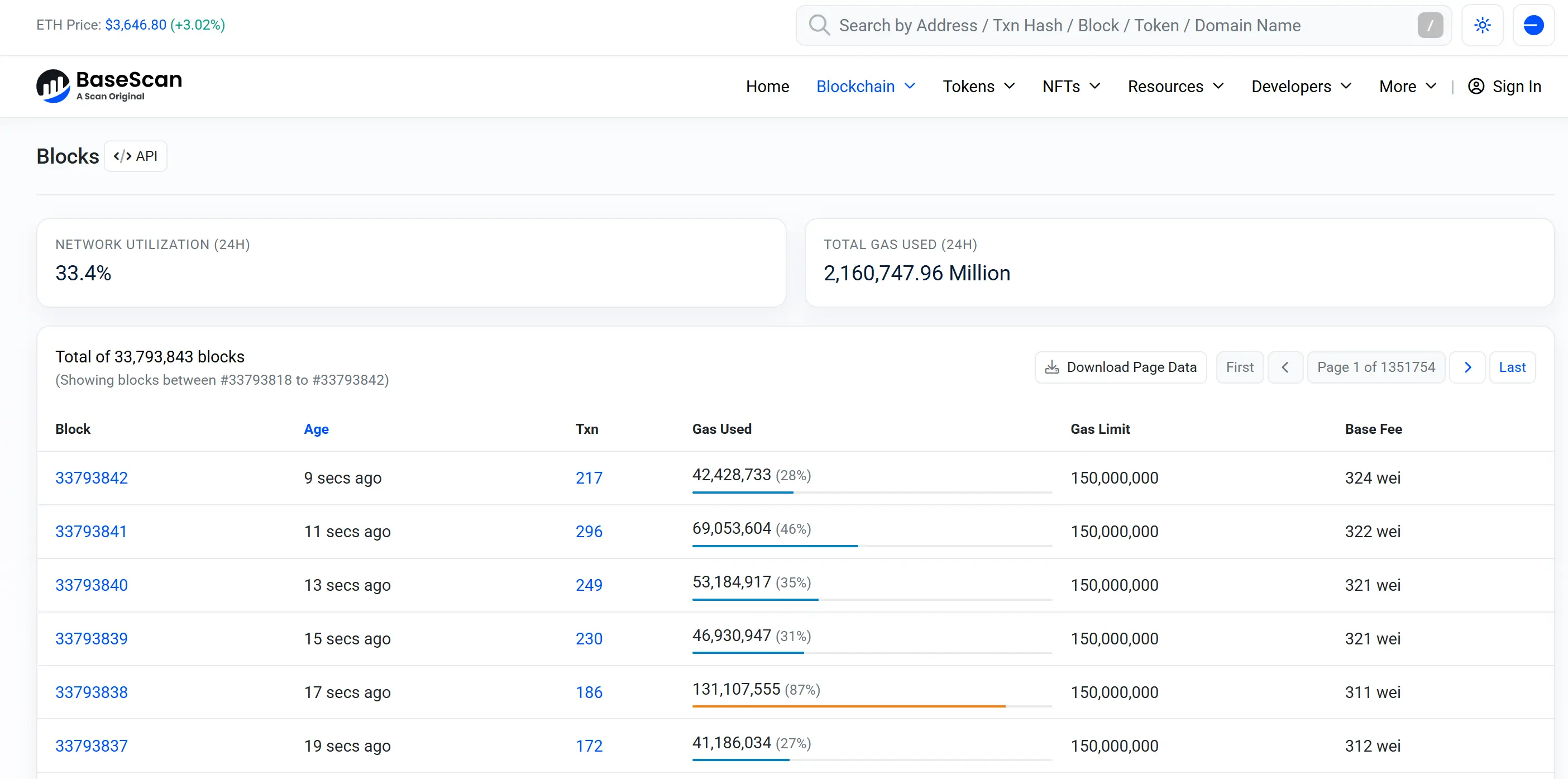Click the API code button beside Blocks
This screenshot has width=1568, height=779.
click(135, 156)
